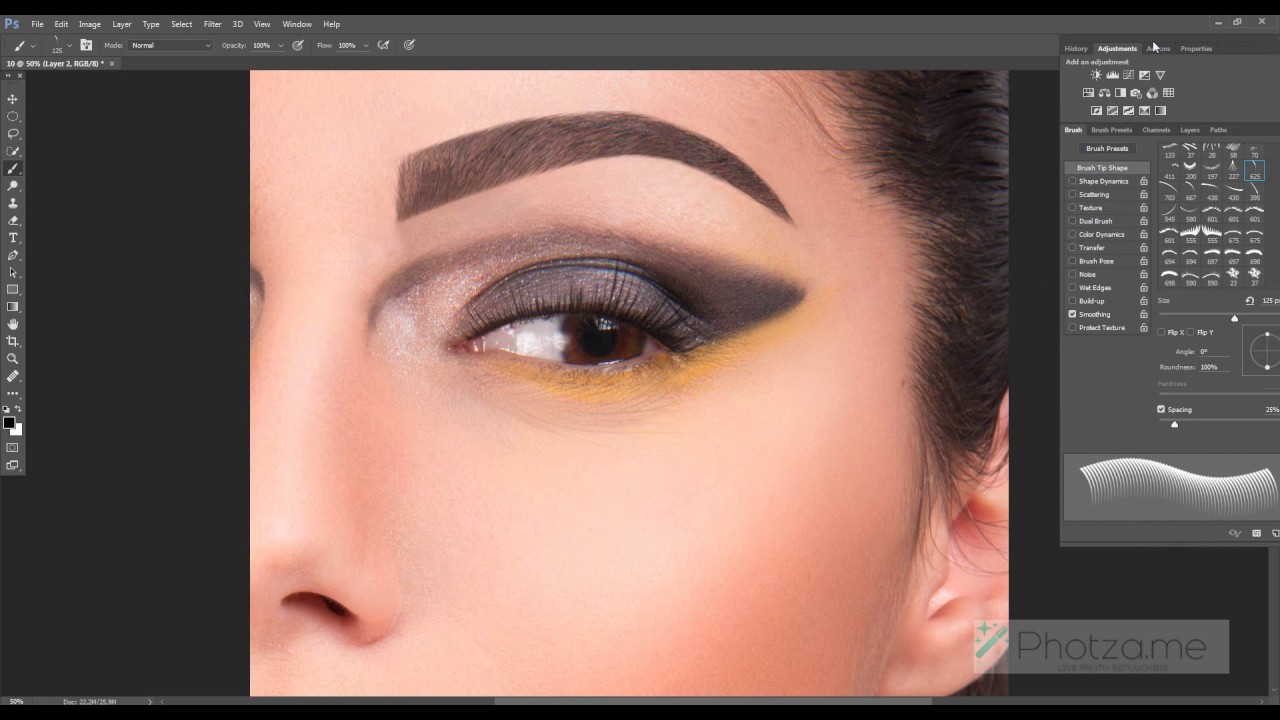Add a Curves adjustment
Image resolution: width=1280 pixels, height=720 pixels.
point(1128,75)
